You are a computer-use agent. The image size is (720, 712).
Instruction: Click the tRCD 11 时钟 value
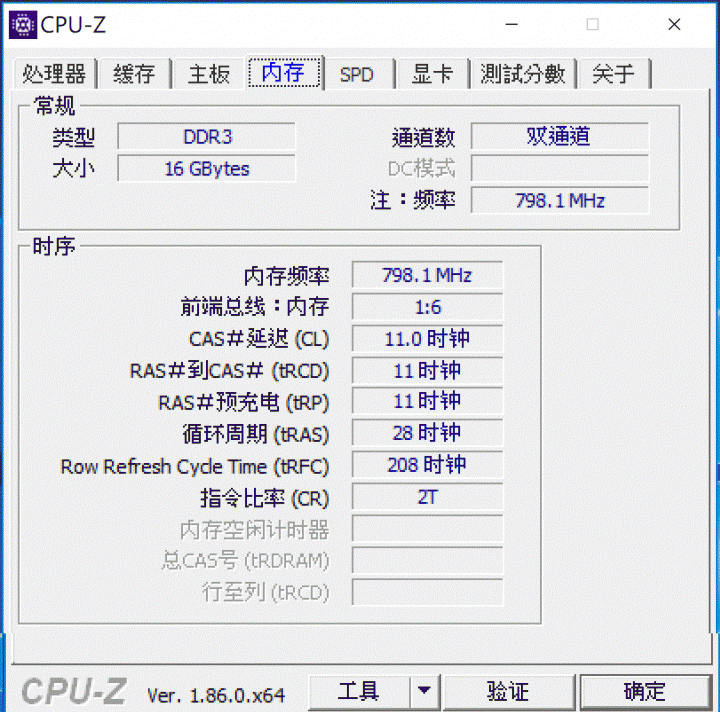pyautogui.click(x=428, y=370)
